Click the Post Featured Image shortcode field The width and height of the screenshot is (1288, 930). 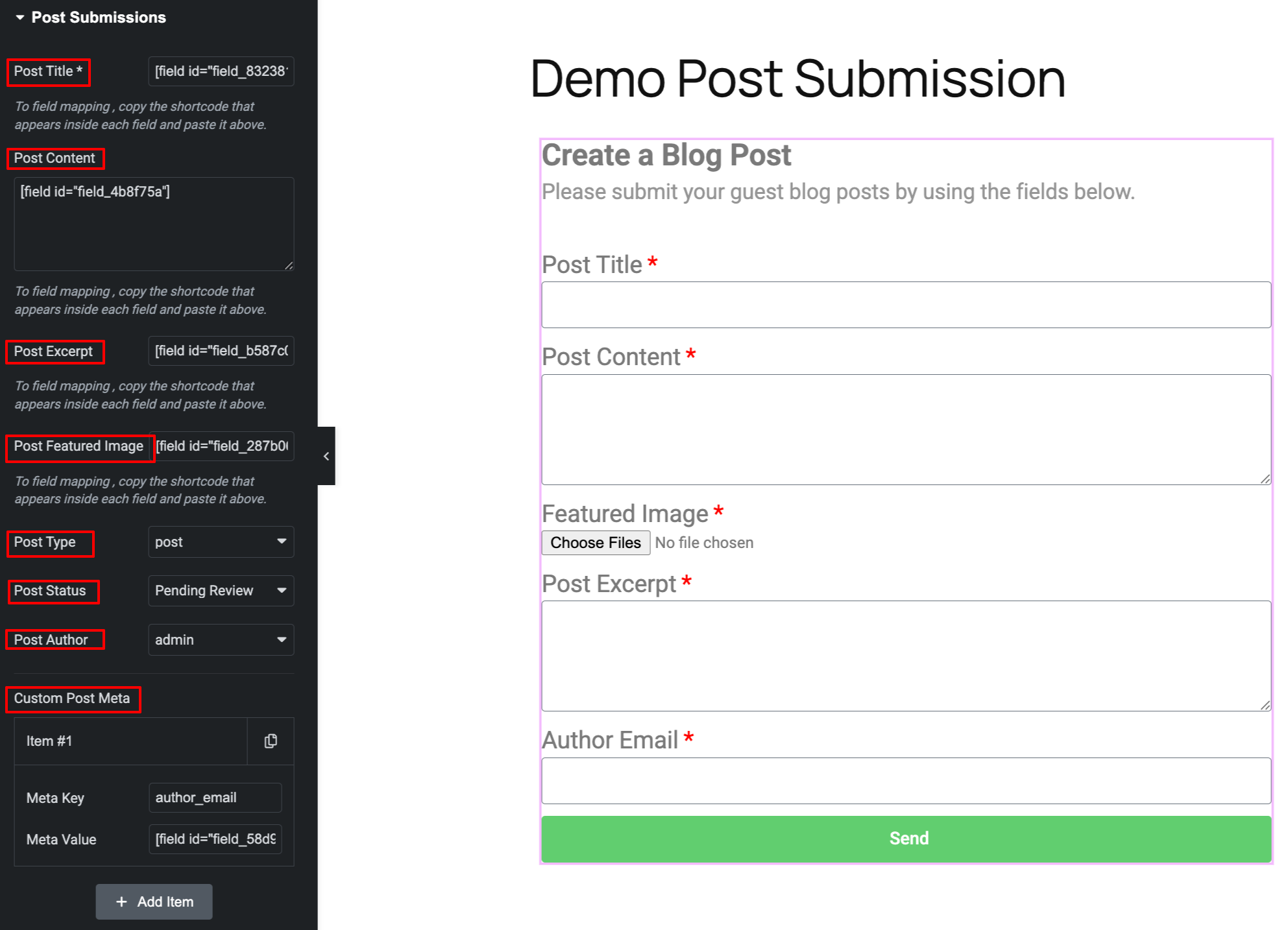click(x=224, y=446)
